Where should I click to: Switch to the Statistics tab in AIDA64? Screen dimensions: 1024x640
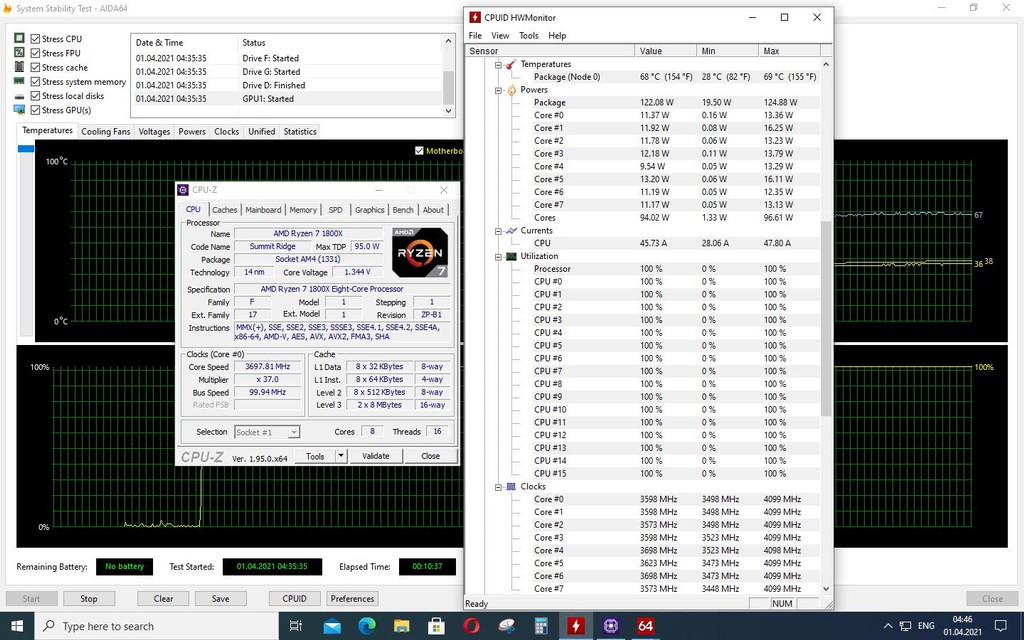[300, 131]
